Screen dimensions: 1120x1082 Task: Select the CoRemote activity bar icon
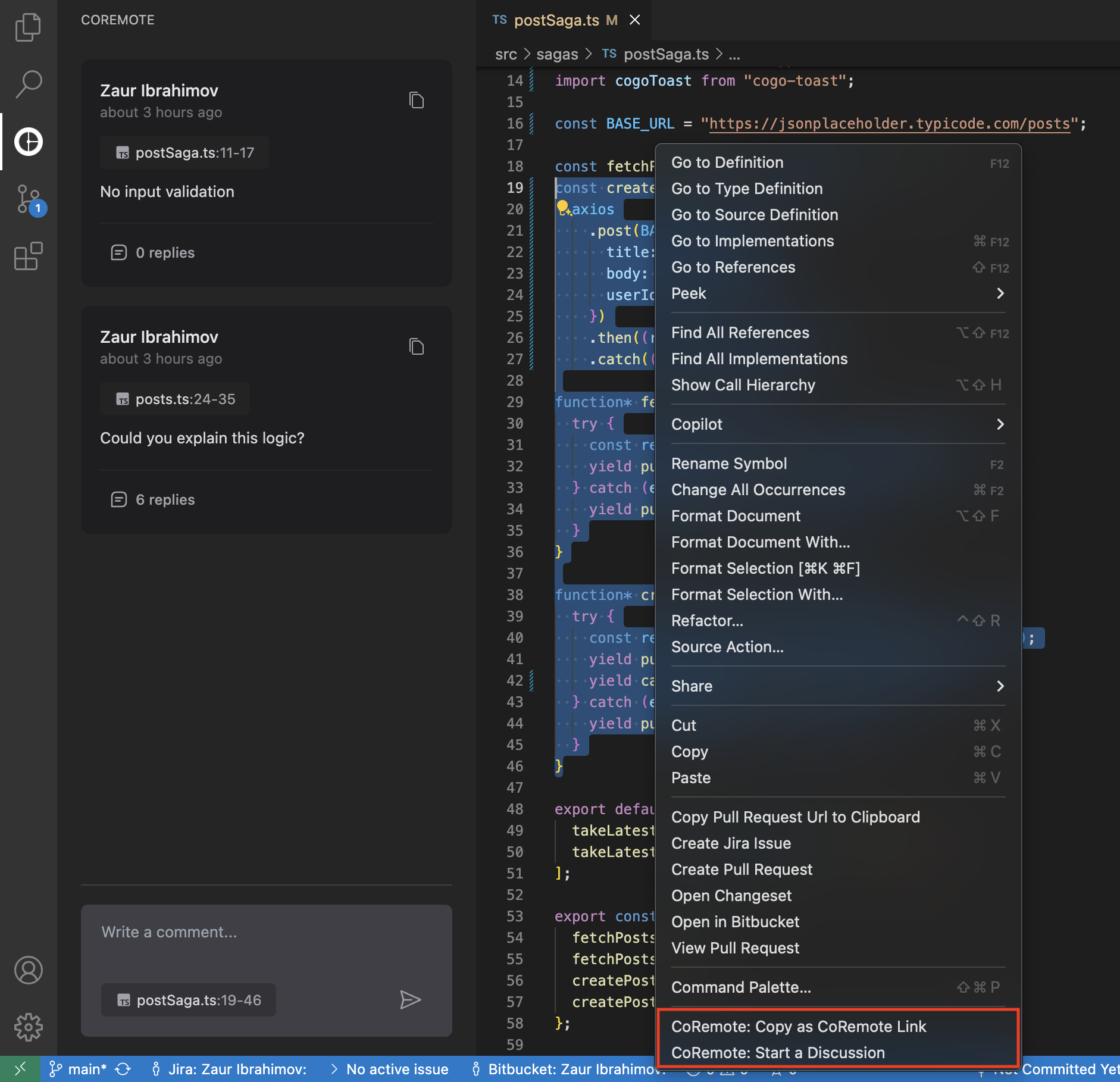pyautogui.click(x=28, y=142)
